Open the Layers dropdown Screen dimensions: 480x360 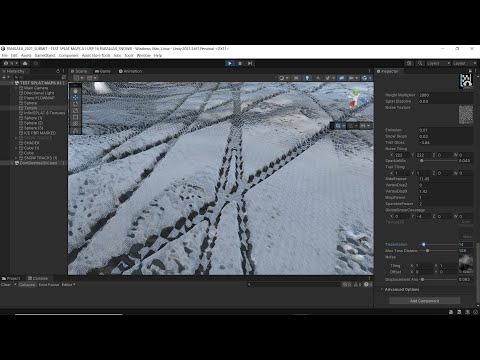438,63
